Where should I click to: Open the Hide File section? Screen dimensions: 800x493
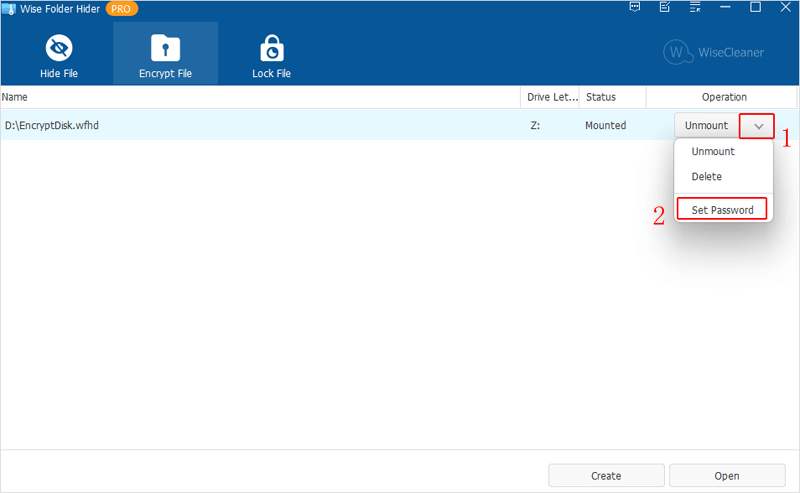tap(59, 56)
